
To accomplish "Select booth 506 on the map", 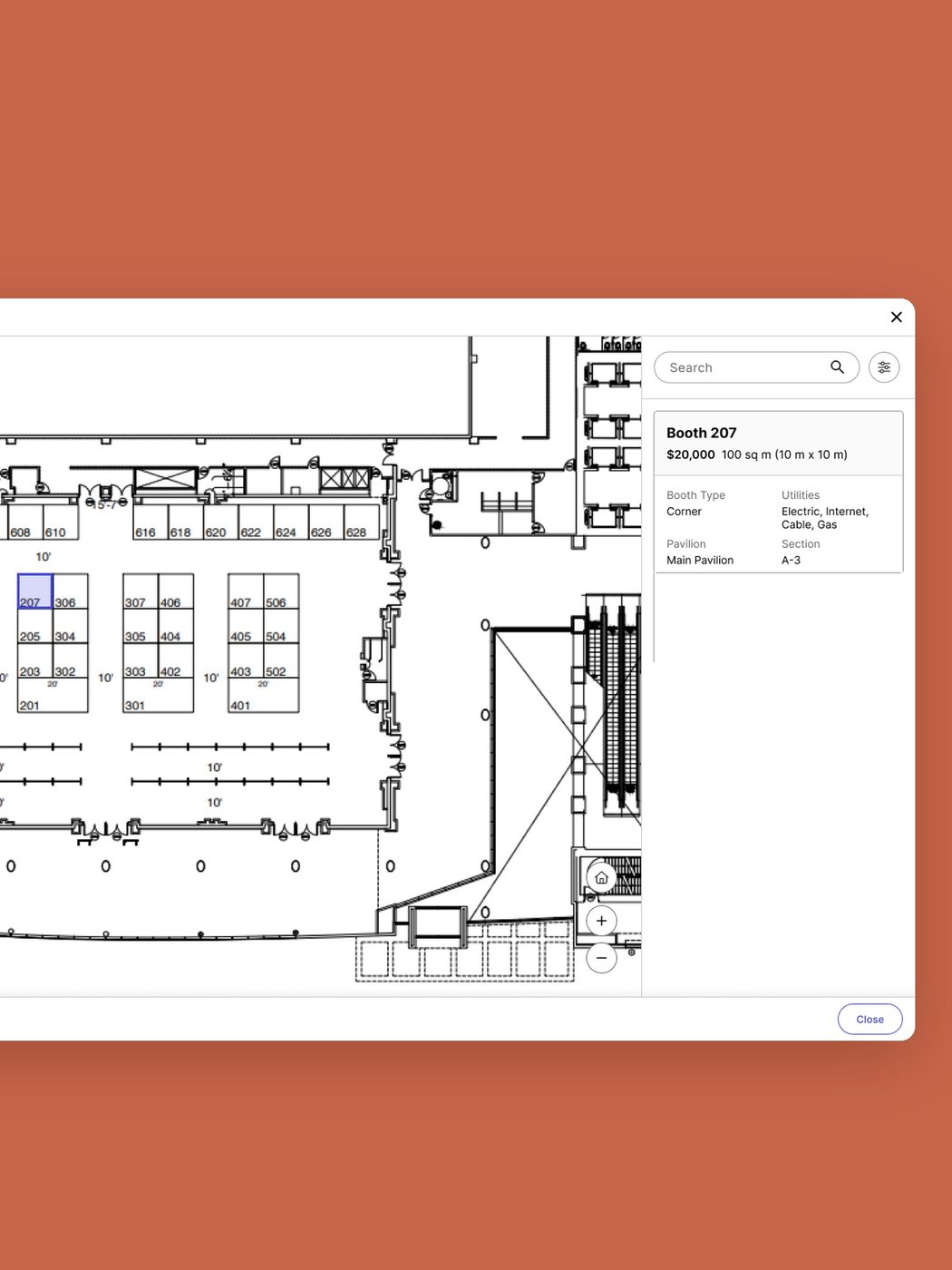I will click(281, 591).
